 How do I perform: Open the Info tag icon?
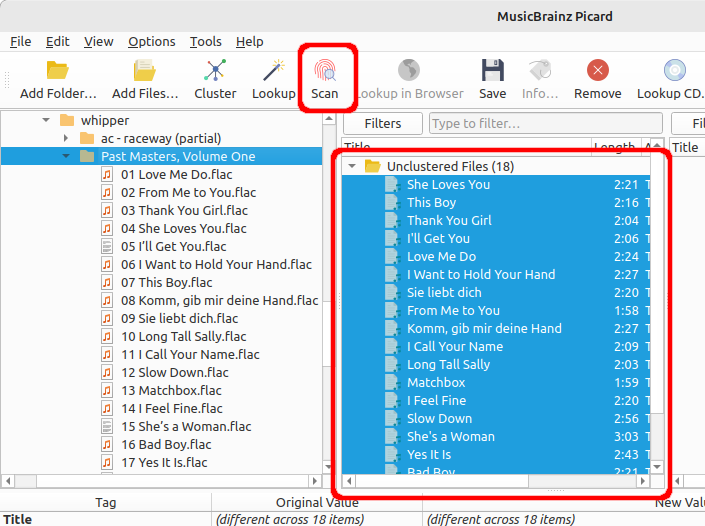point(540,71)
